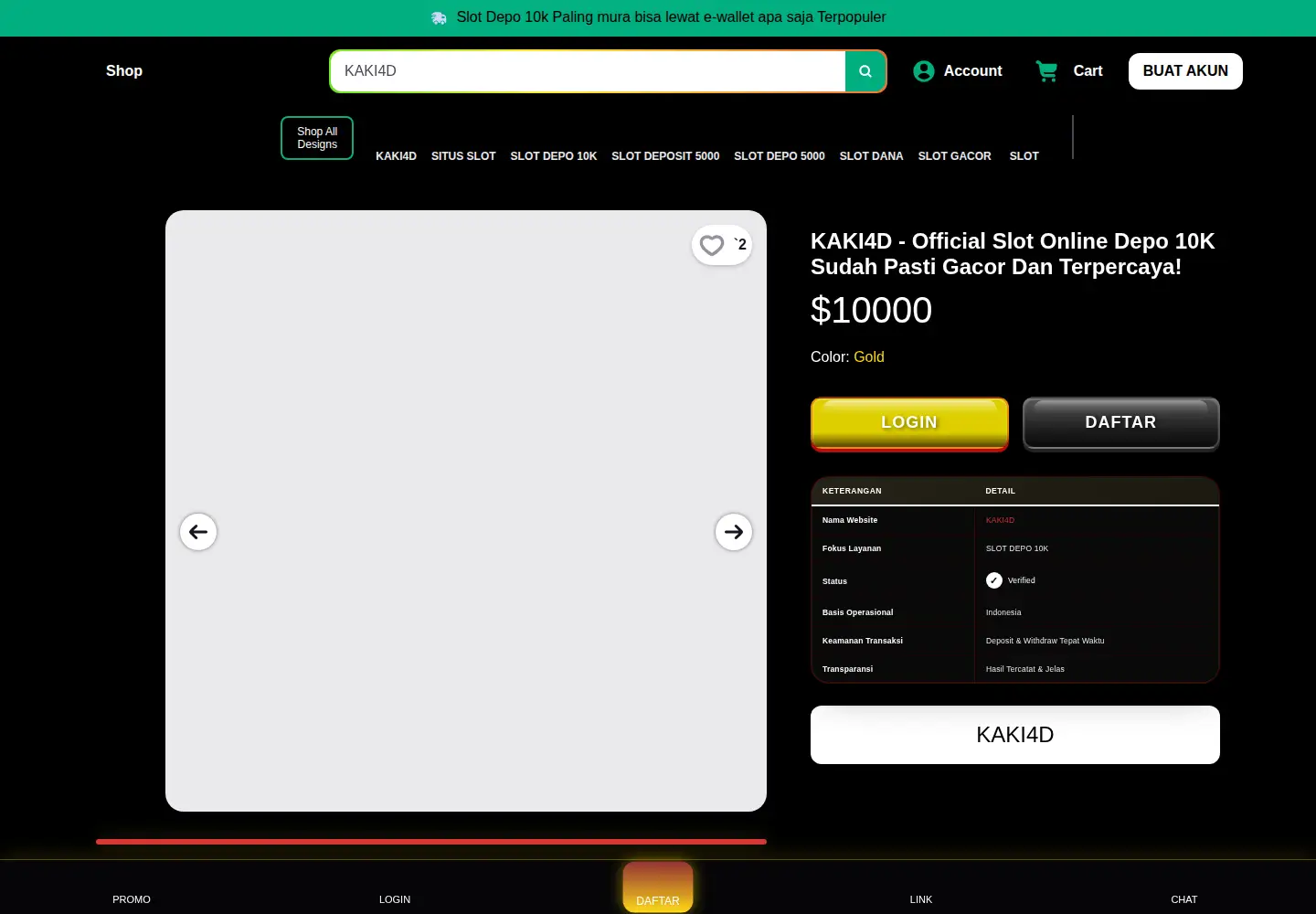Click into the KAKI4D search field
Viewport: 1316px width, 914px height.
(588, 71)
